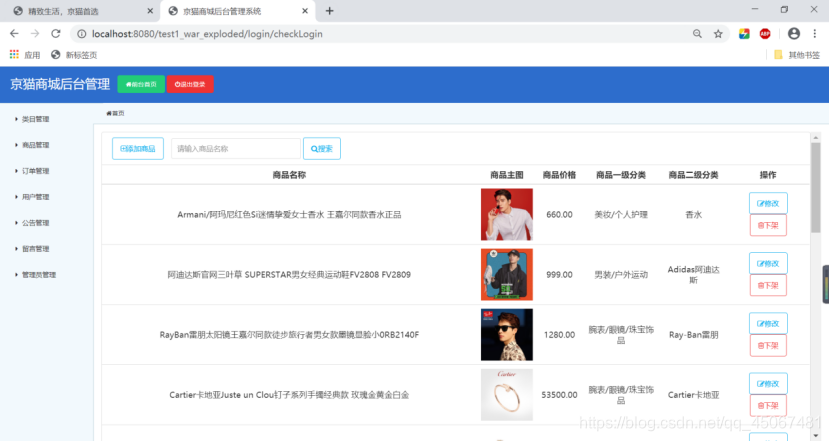Go forward in browser history
Image resolution: width=830 pixels, height=441 pixels.
pos(35,34)
